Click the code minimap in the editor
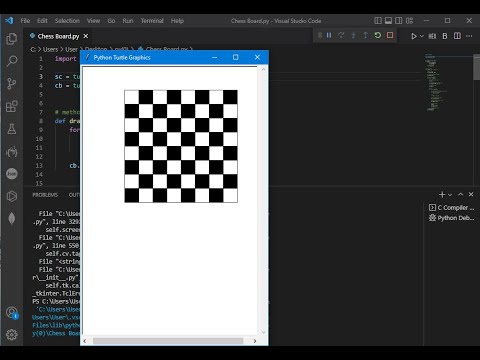480x360 pixels. point(435,82)
